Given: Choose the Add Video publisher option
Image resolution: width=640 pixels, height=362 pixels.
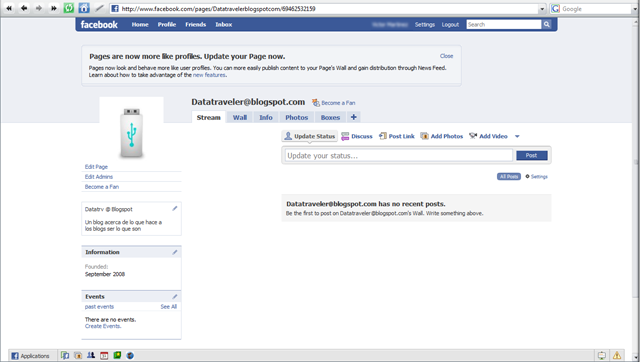Looking at the screenshot, I should 488,136.
